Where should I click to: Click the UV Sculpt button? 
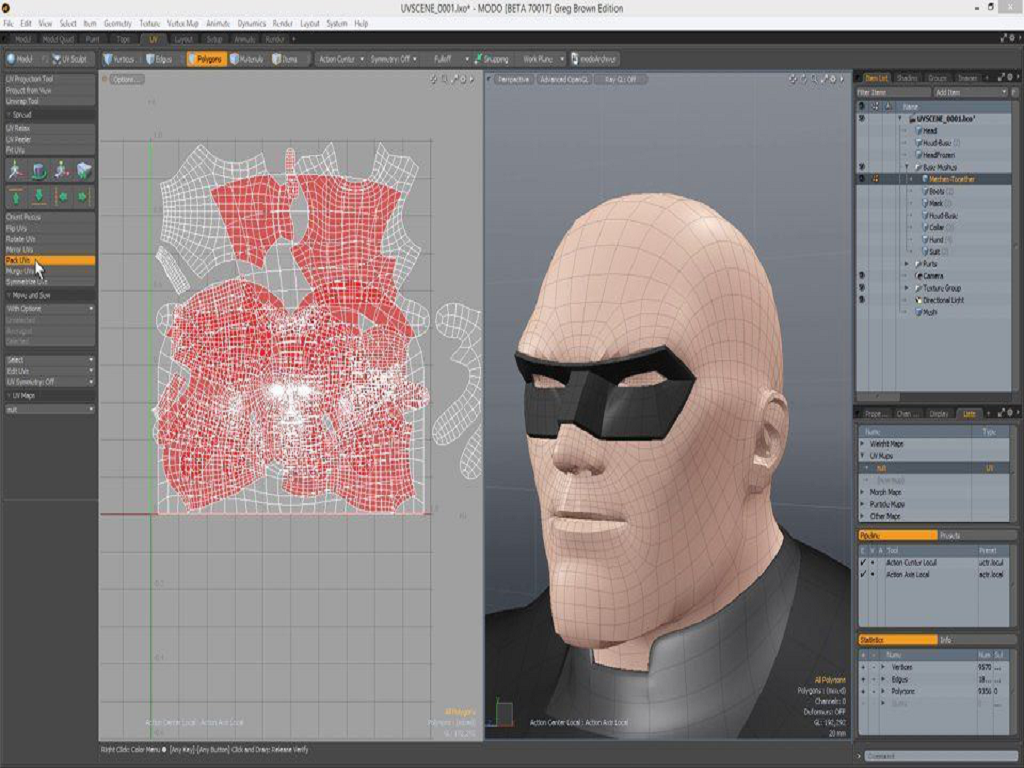pos(72,59)
